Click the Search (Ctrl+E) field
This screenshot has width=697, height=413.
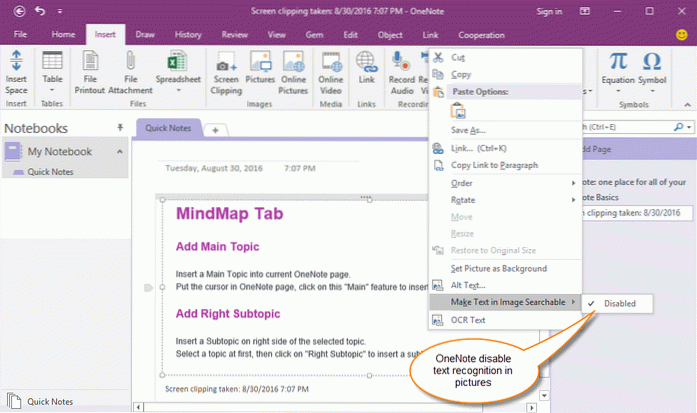627,127
